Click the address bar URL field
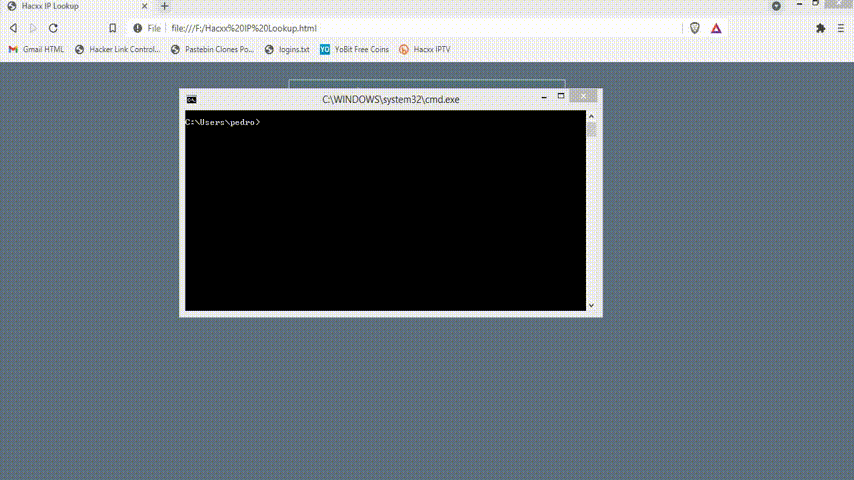Image resolution: width=854 pixels, height=480 pixels. tap(400, 28)
